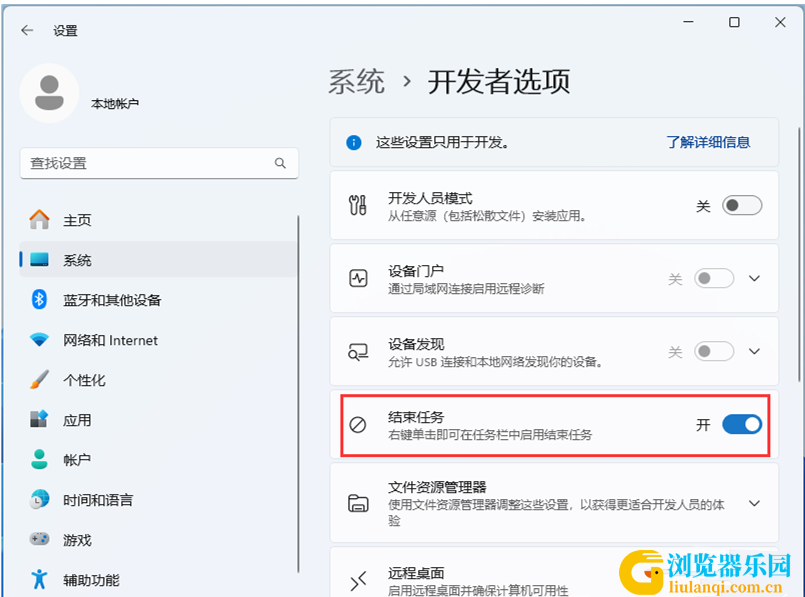Click the 远程桌面 arrows icon
The width and height of the screenshot is (805, 597).
click(x=358, y=581)
